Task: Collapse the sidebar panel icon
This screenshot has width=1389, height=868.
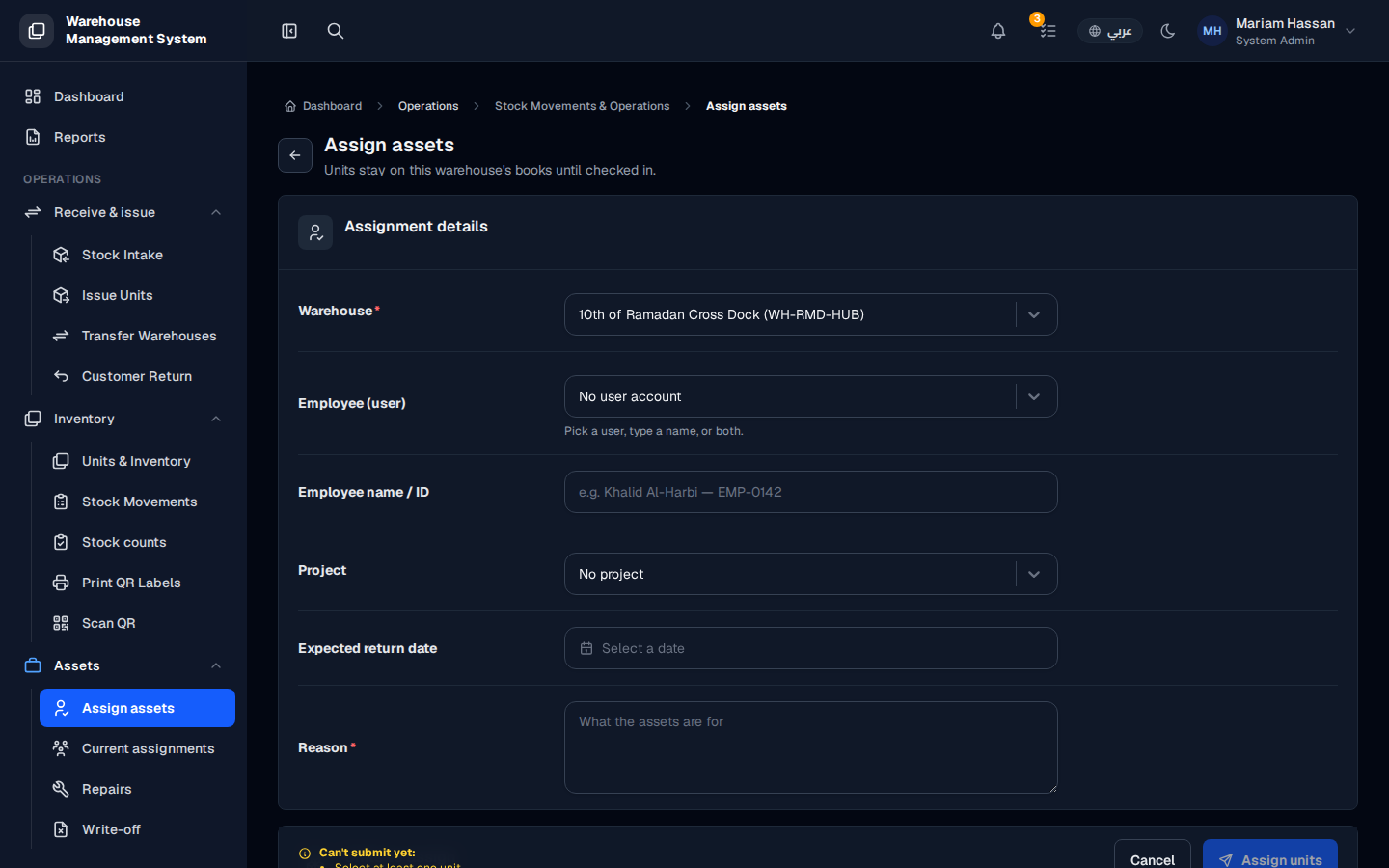Action: coord(289,31)
